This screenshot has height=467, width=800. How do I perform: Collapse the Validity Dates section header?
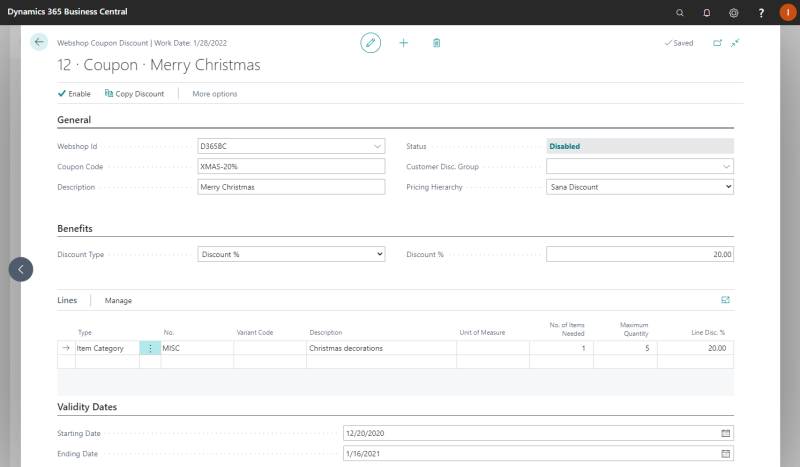point(87,407)
